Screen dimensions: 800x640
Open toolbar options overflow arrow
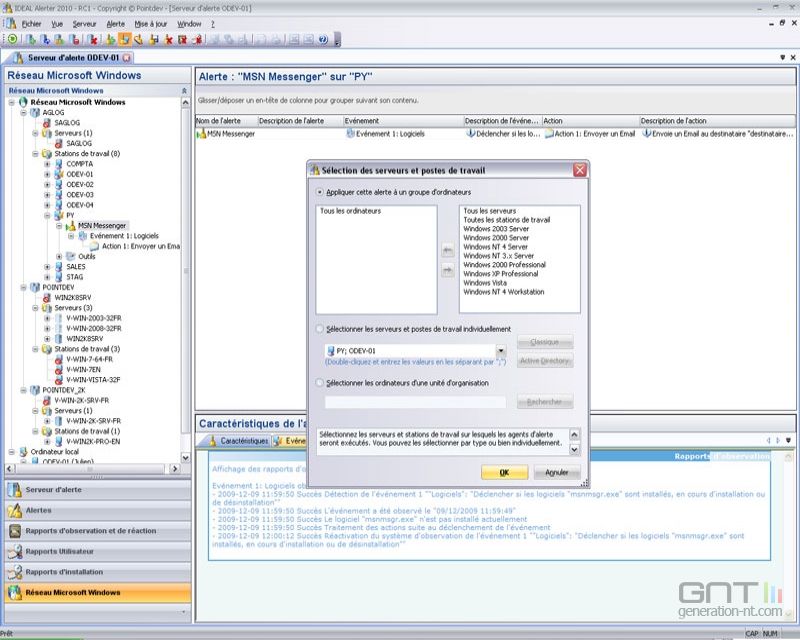tap(337, 40)
